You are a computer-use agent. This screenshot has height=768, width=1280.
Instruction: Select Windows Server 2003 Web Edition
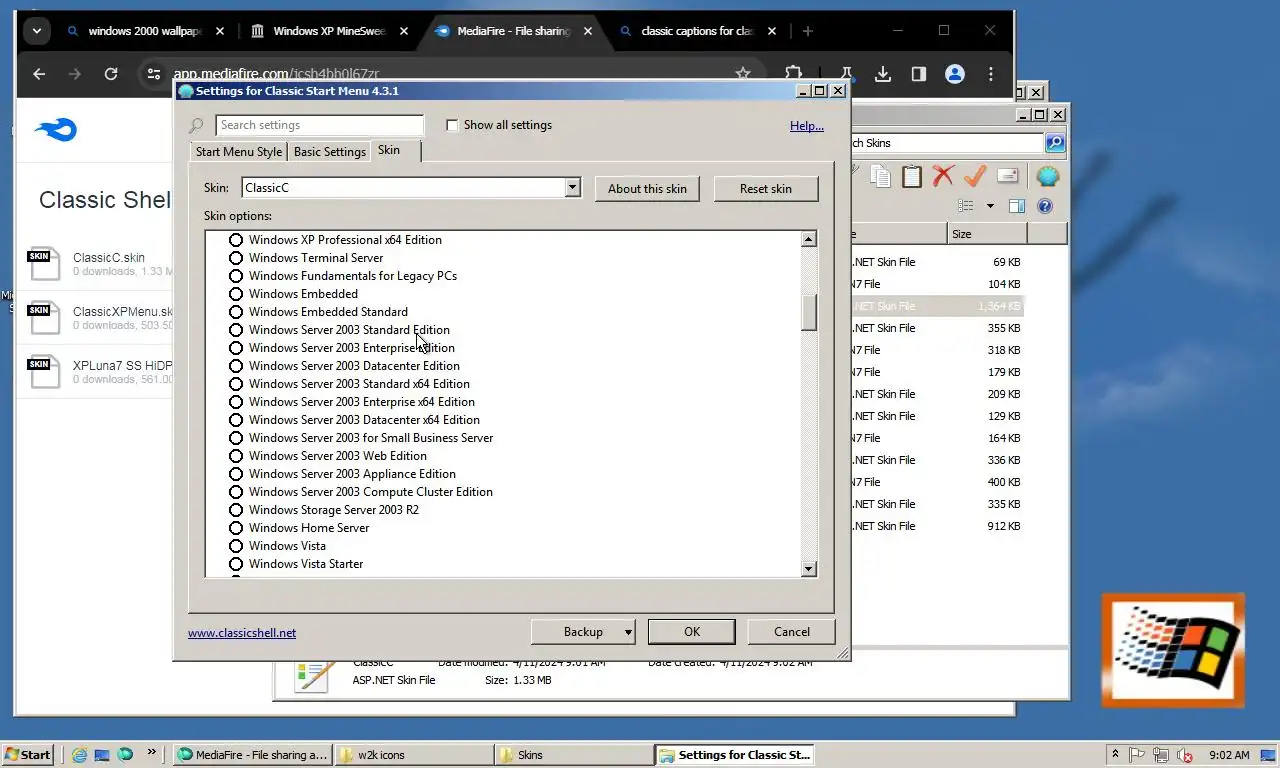(x=236, y=456)
